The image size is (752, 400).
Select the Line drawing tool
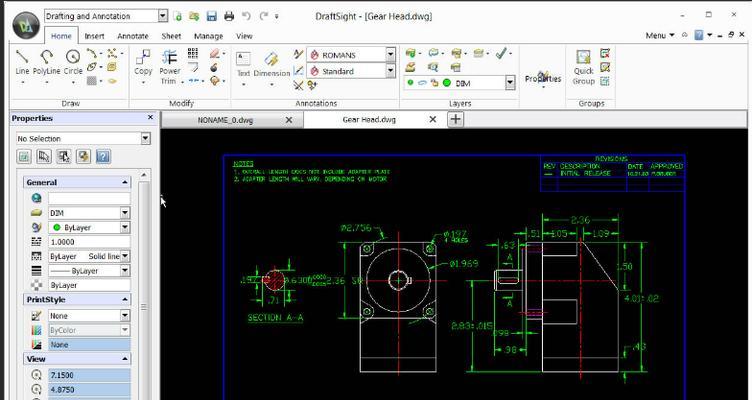pos(22,63)
